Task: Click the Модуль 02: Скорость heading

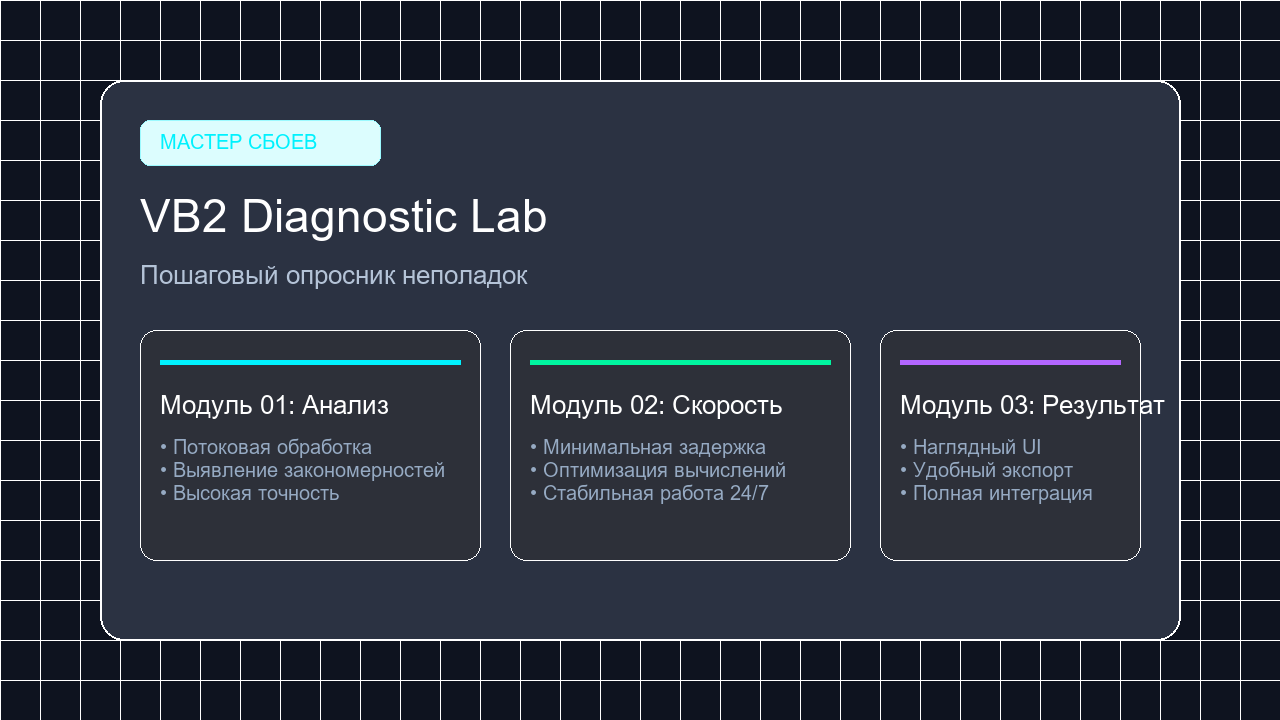Action: (656, 405)
